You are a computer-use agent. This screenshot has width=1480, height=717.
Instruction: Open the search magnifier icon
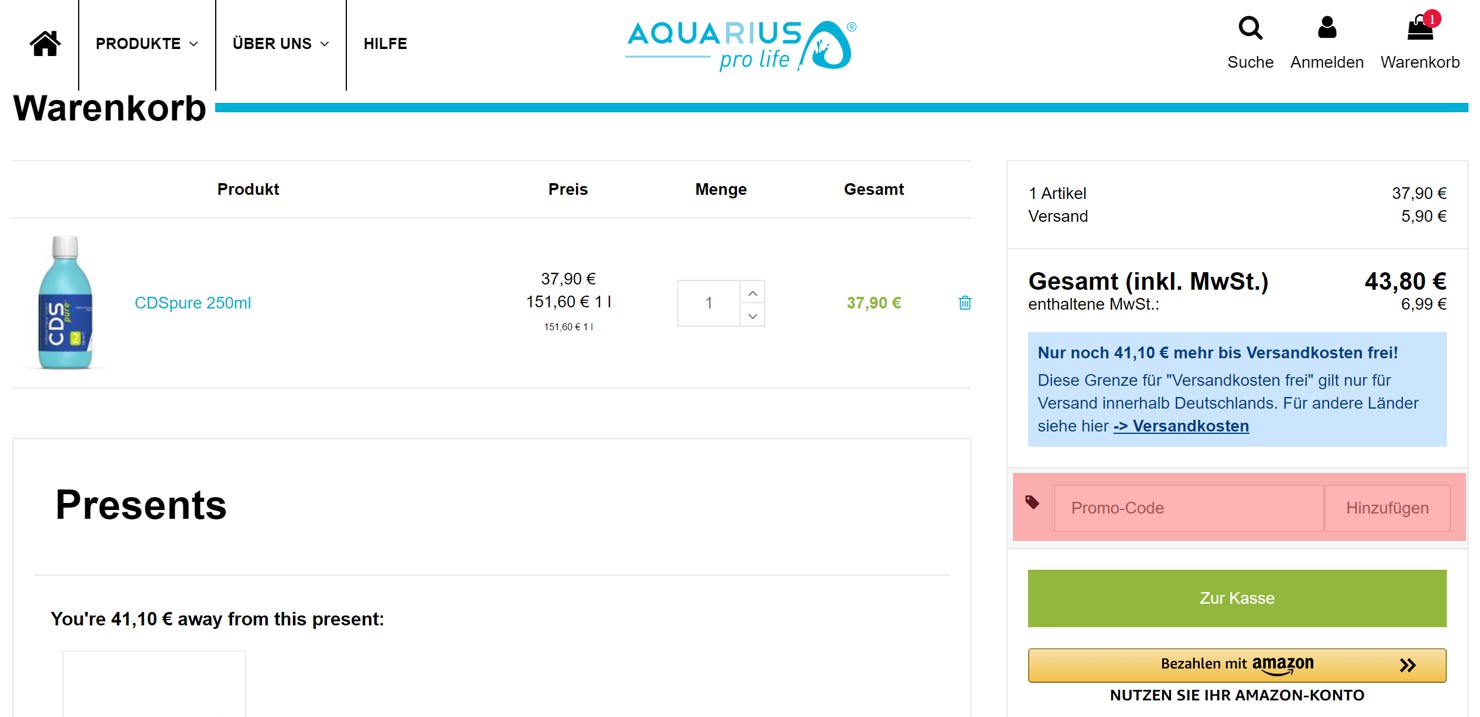click(x=1250, y=28)
